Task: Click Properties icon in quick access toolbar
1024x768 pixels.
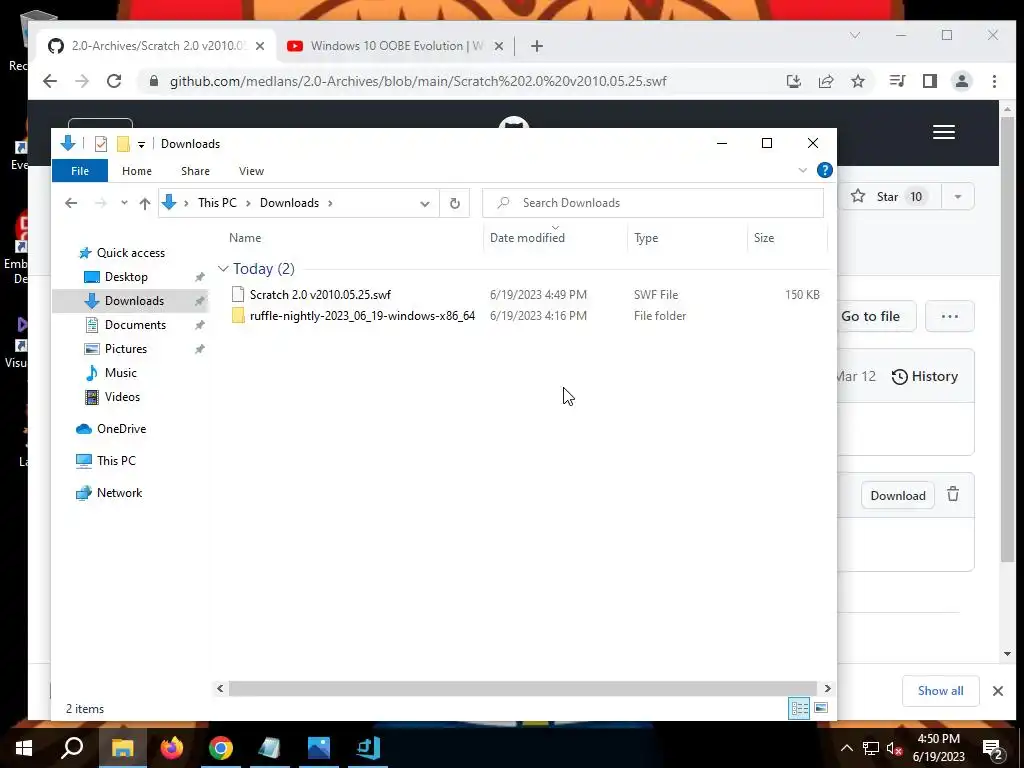Action: (101, 144)
